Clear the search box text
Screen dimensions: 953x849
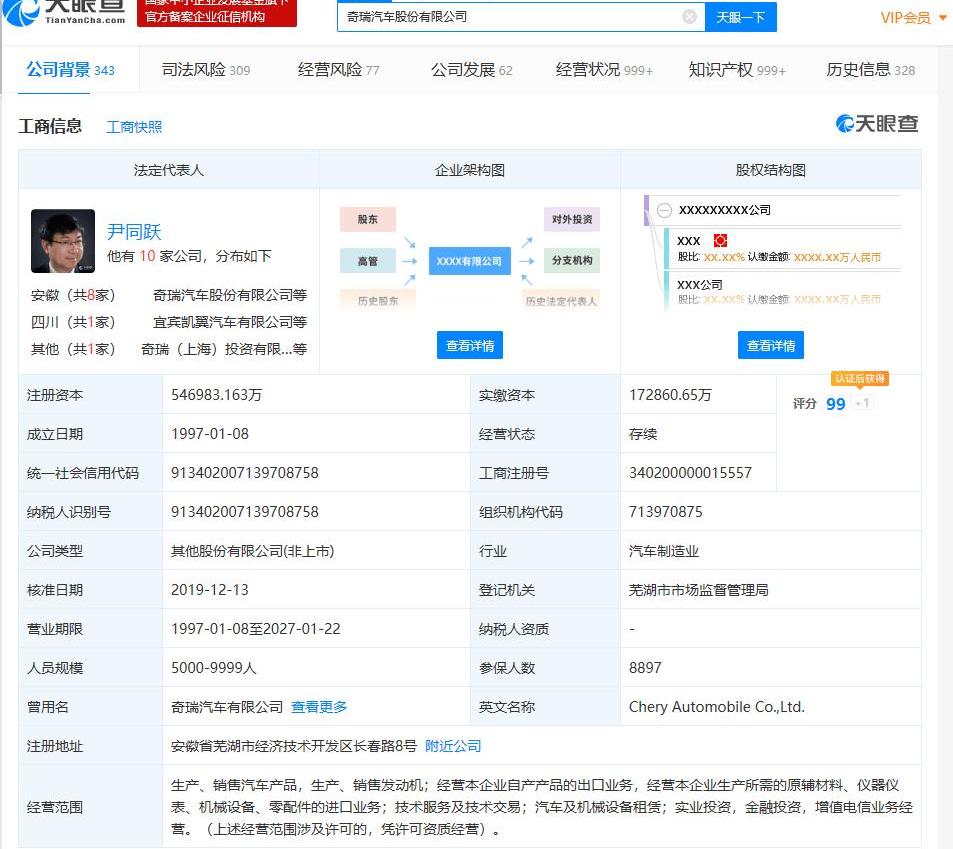point(689,16)
